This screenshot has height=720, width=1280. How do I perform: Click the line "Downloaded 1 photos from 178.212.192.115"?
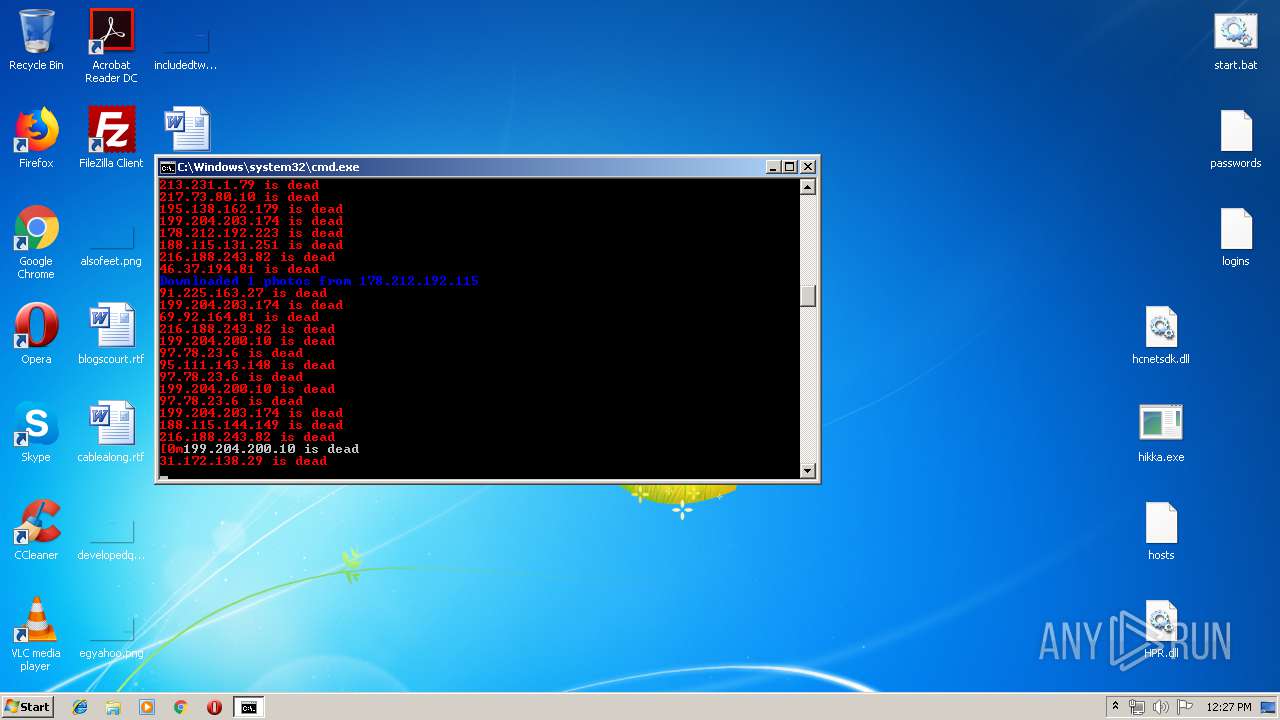(x=319, y=281)
